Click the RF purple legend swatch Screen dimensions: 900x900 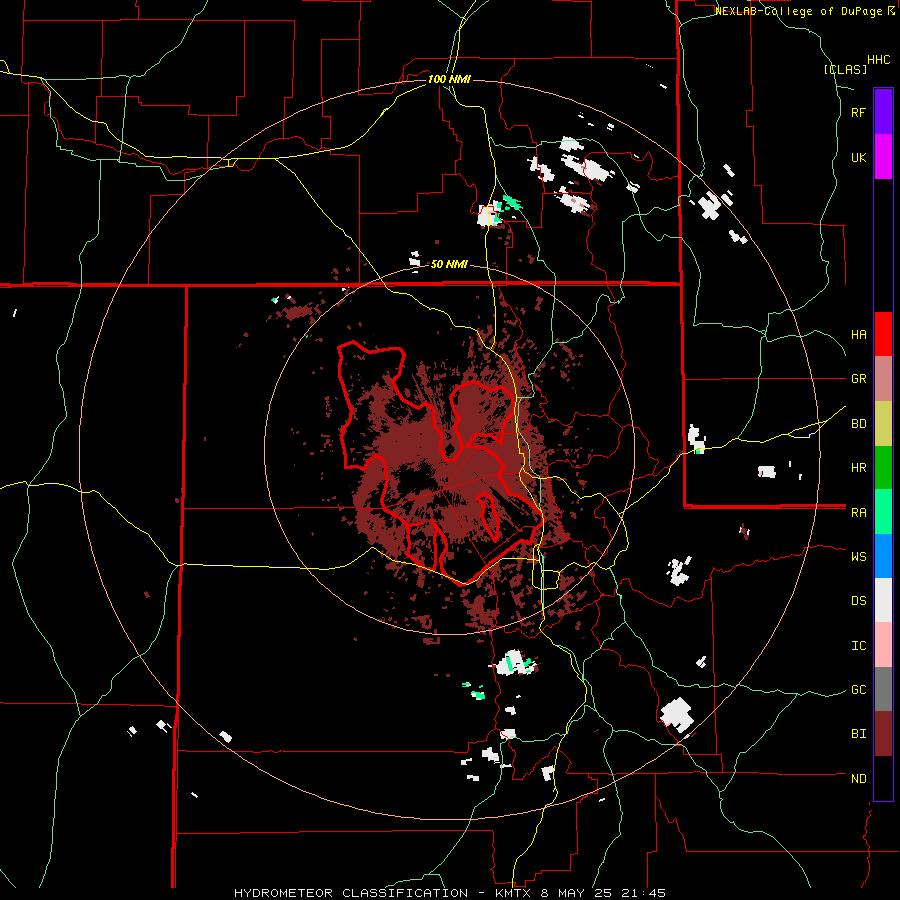(883, 112)
